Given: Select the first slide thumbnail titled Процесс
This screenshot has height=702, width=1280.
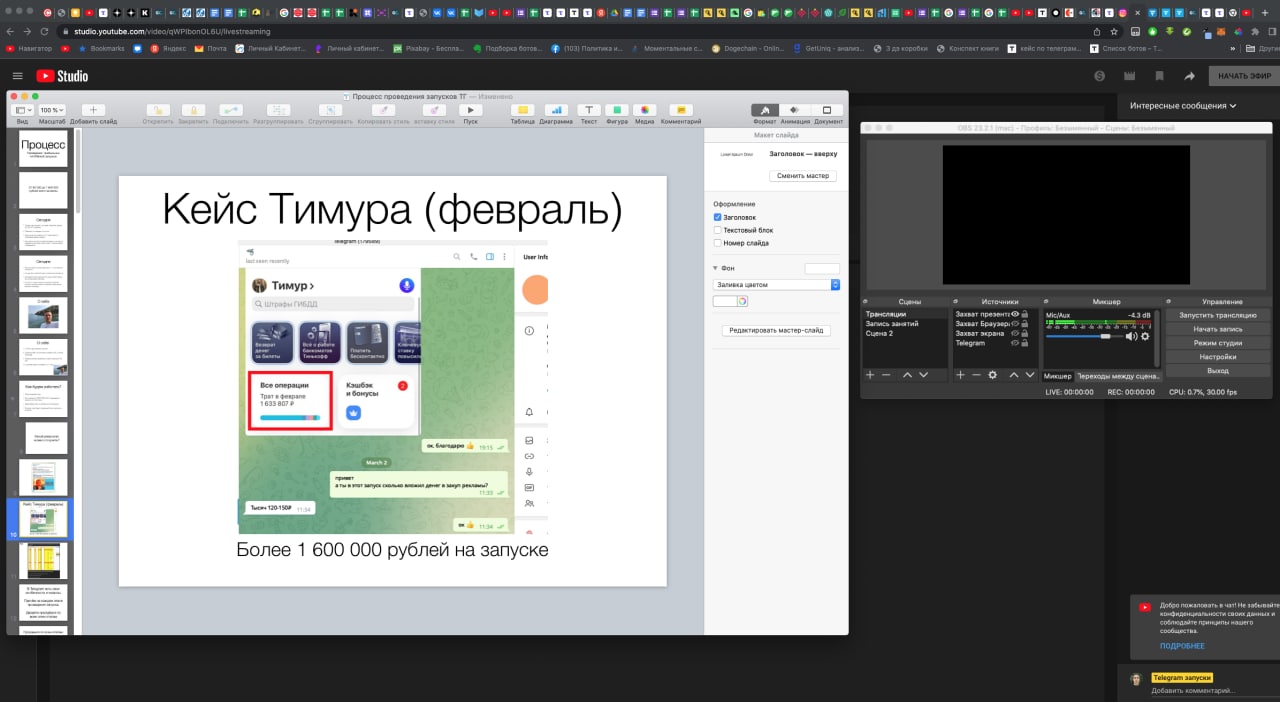Looking at the screenshot, I should 43,148.
